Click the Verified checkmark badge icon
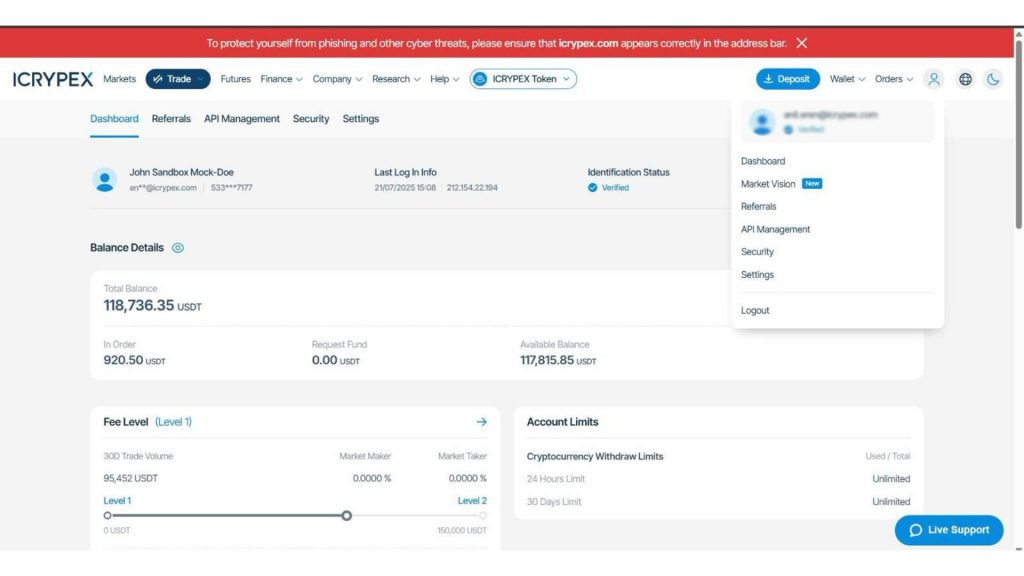The width and height of the screenshot is (1024, 576). tap(592, 187)
